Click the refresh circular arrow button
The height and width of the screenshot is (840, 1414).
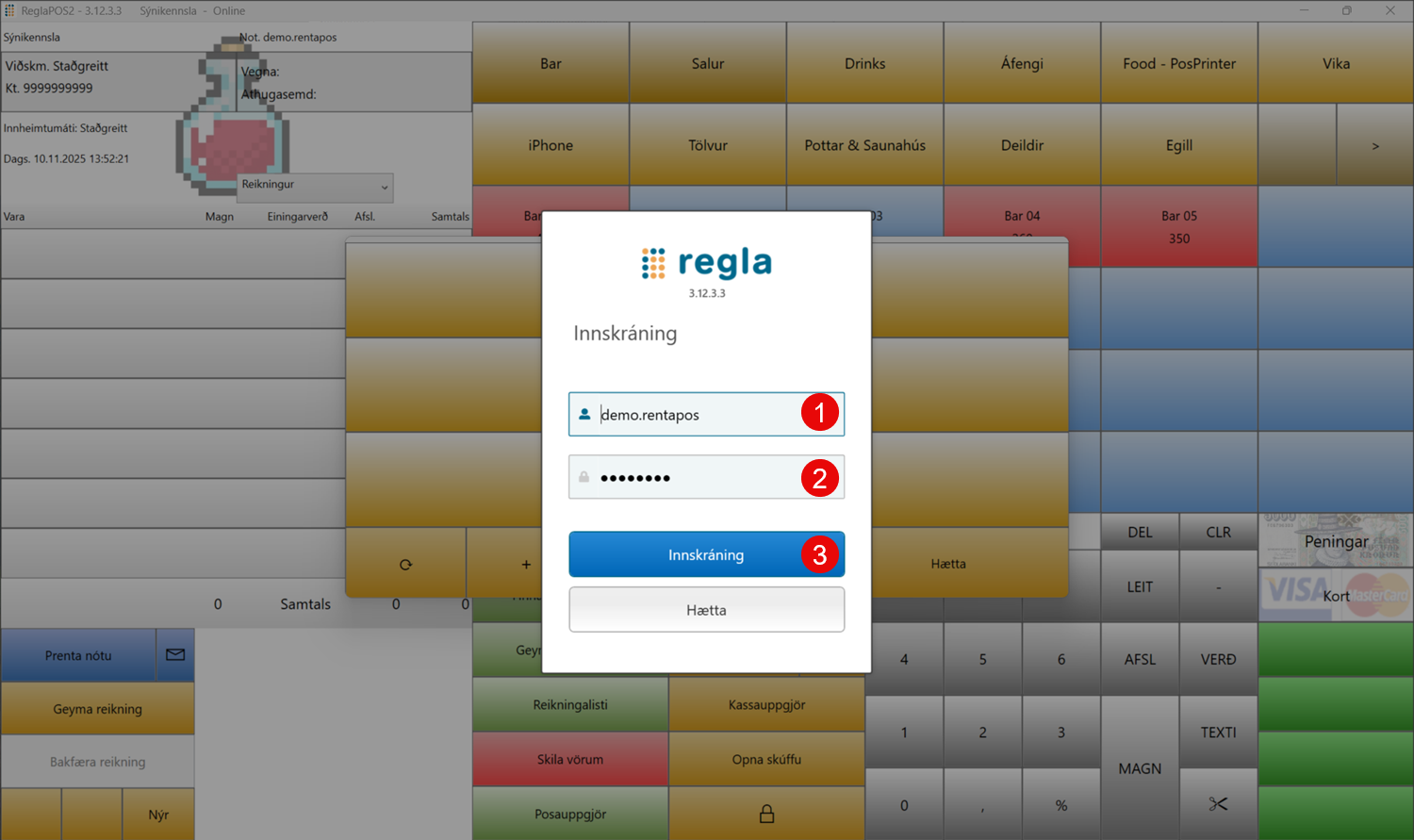405,564
